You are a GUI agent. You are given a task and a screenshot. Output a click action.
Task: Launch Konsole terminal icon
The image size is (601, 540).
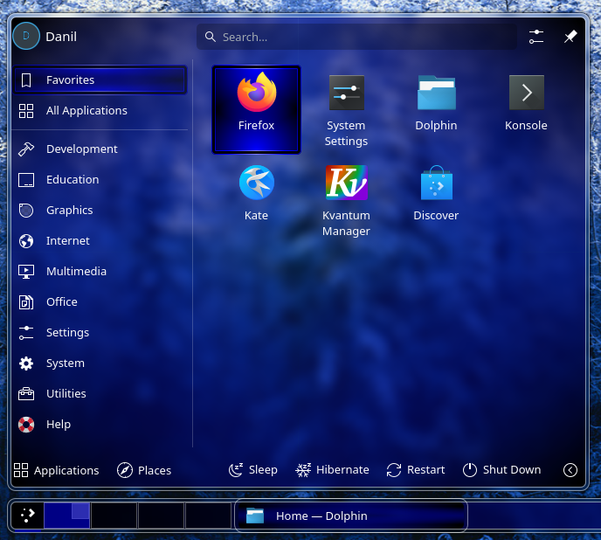pyautogui.click(x=526, y=92)
